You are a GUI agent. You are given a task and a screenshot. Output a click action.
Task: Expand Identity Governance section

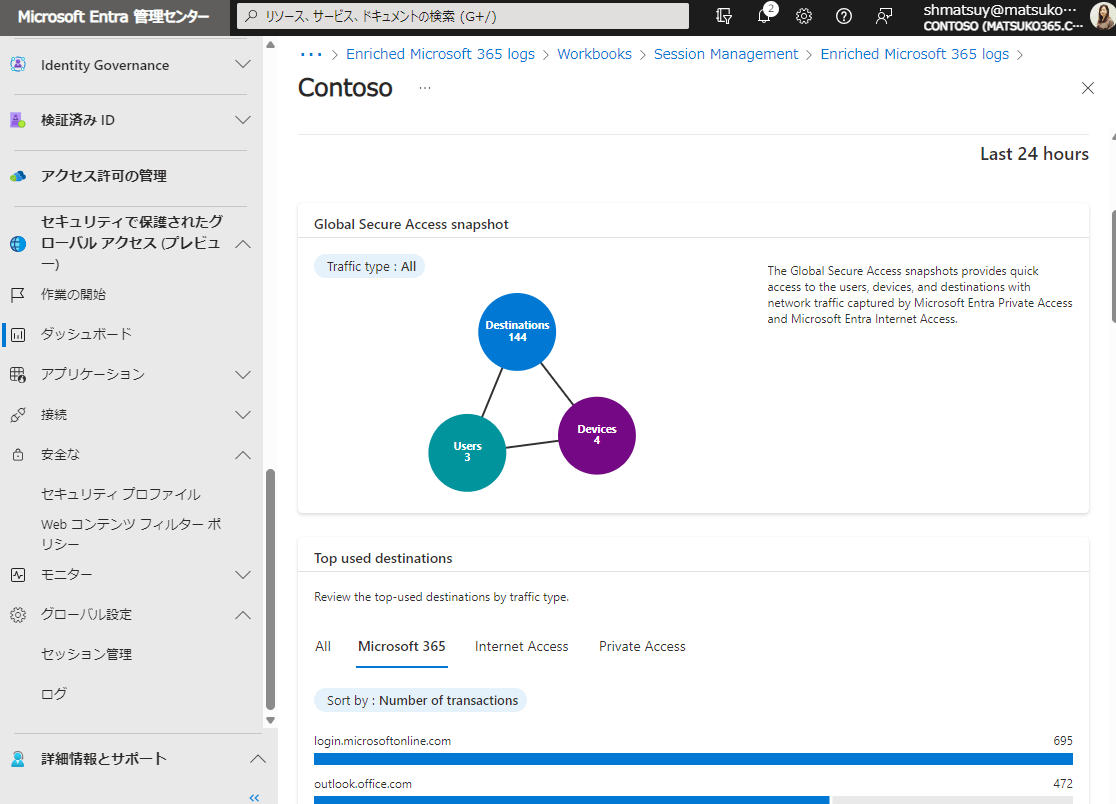point(243,65)
